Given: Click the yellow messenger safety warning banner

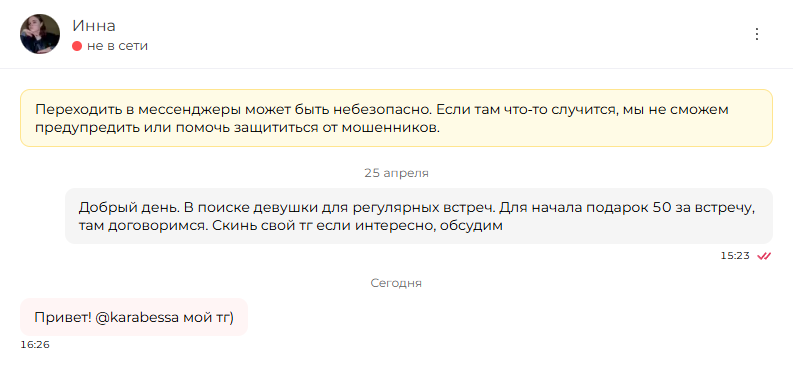Looking at the screenshot, I should click(x=396, y=118).
